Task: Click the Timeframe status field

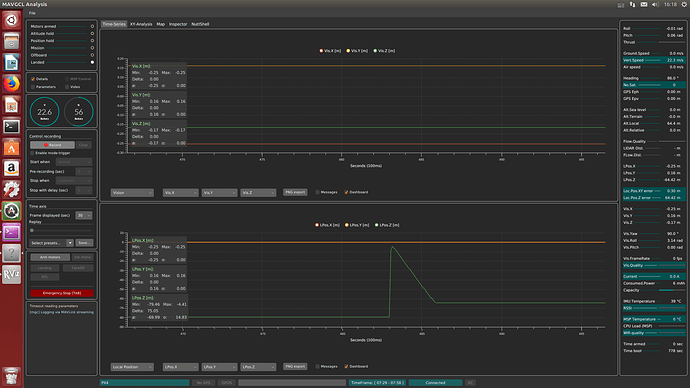Action: tap(378, 383)
